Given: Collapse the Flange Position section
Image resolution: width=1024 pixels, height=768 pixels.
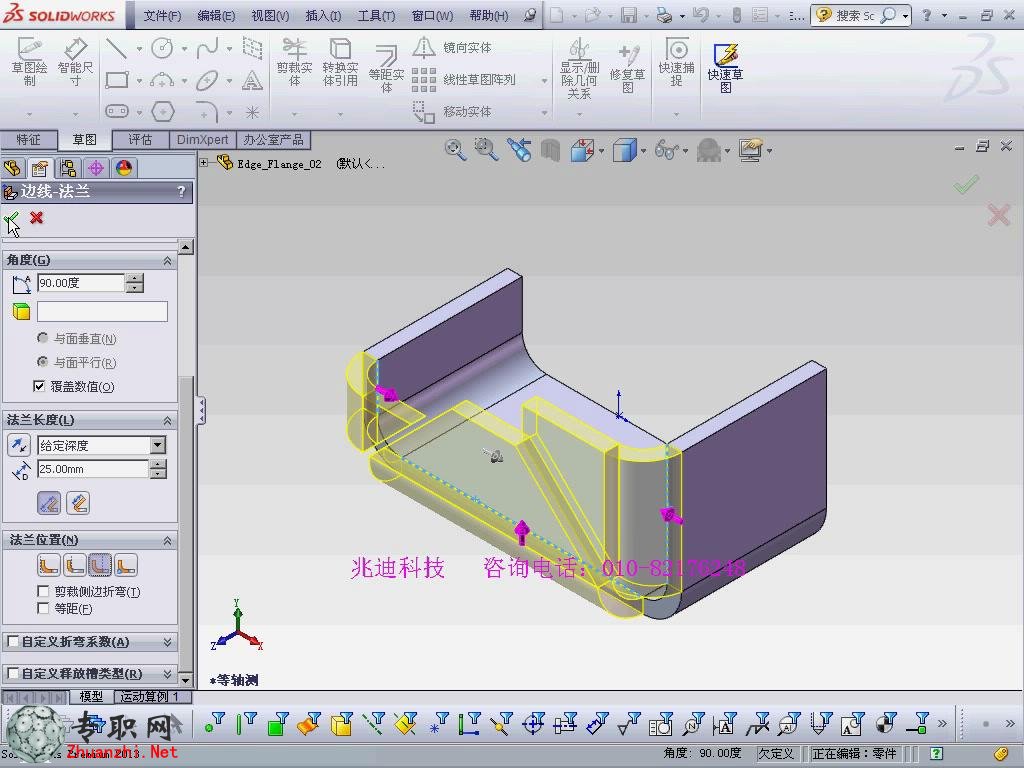Looking at the screenshot, I should click(x=168, y=541).
